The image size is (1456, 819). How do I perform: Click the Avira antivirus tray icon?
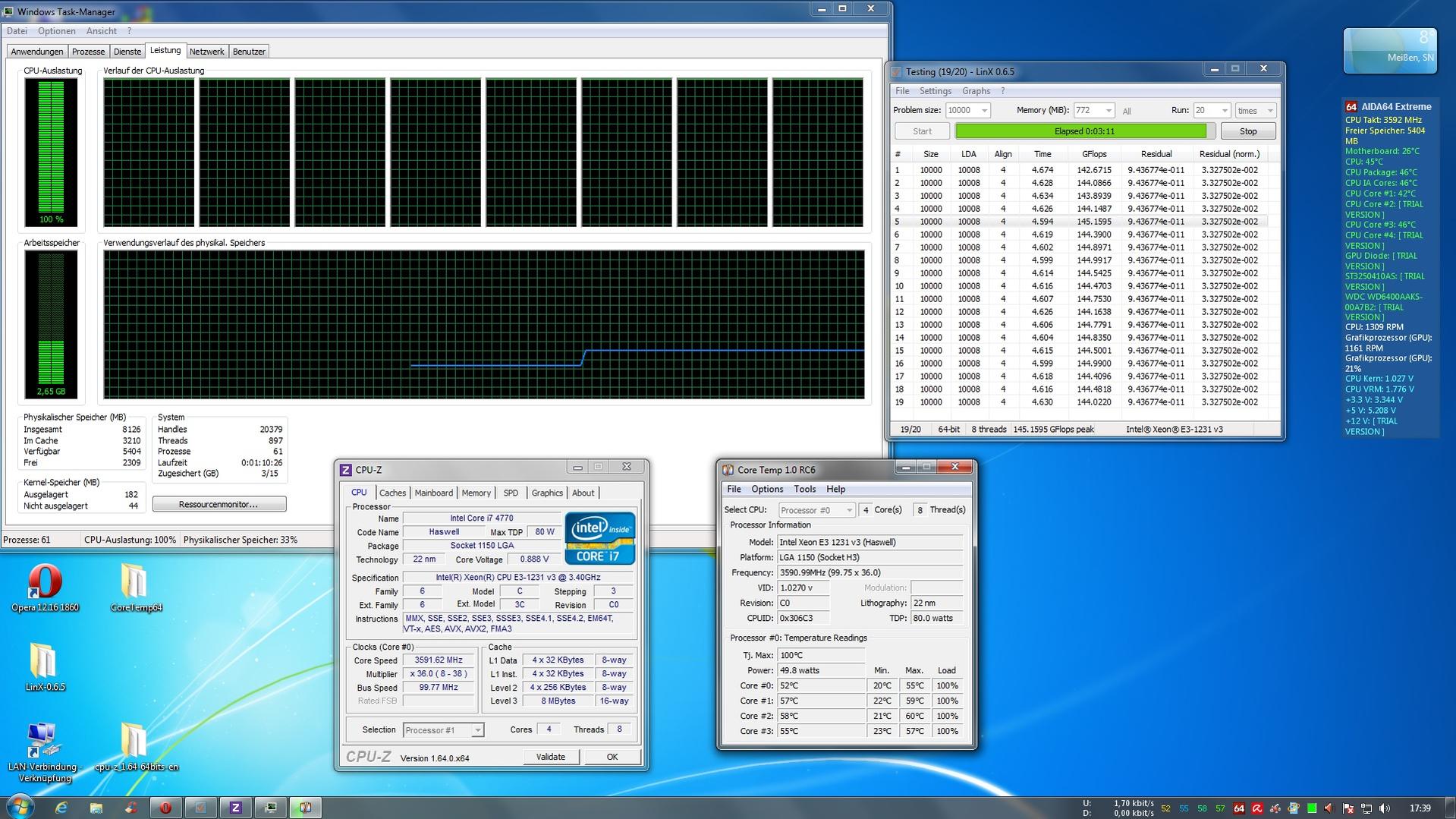[1257, 808]
